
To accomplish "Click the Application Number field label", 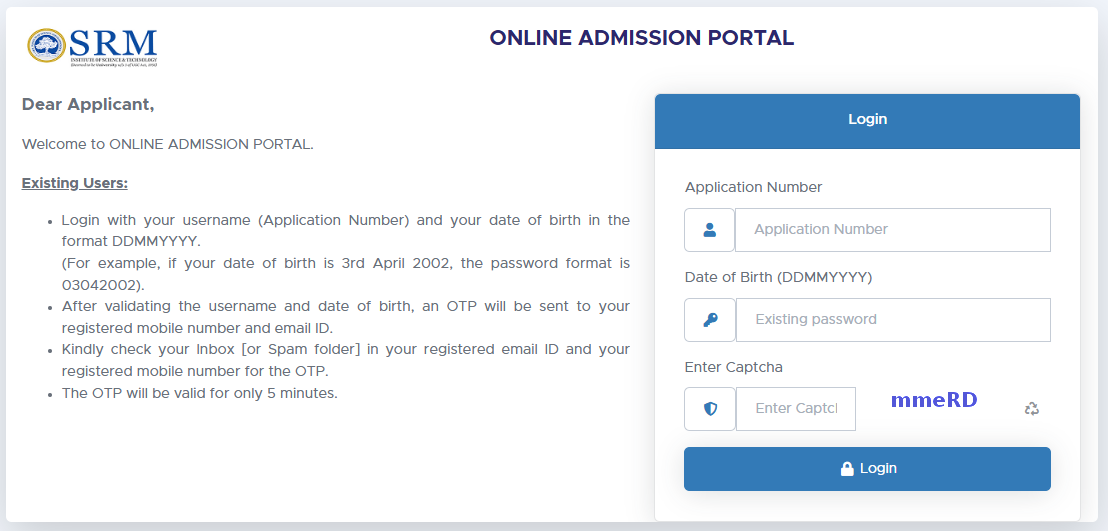I will [x=753, y=187].
